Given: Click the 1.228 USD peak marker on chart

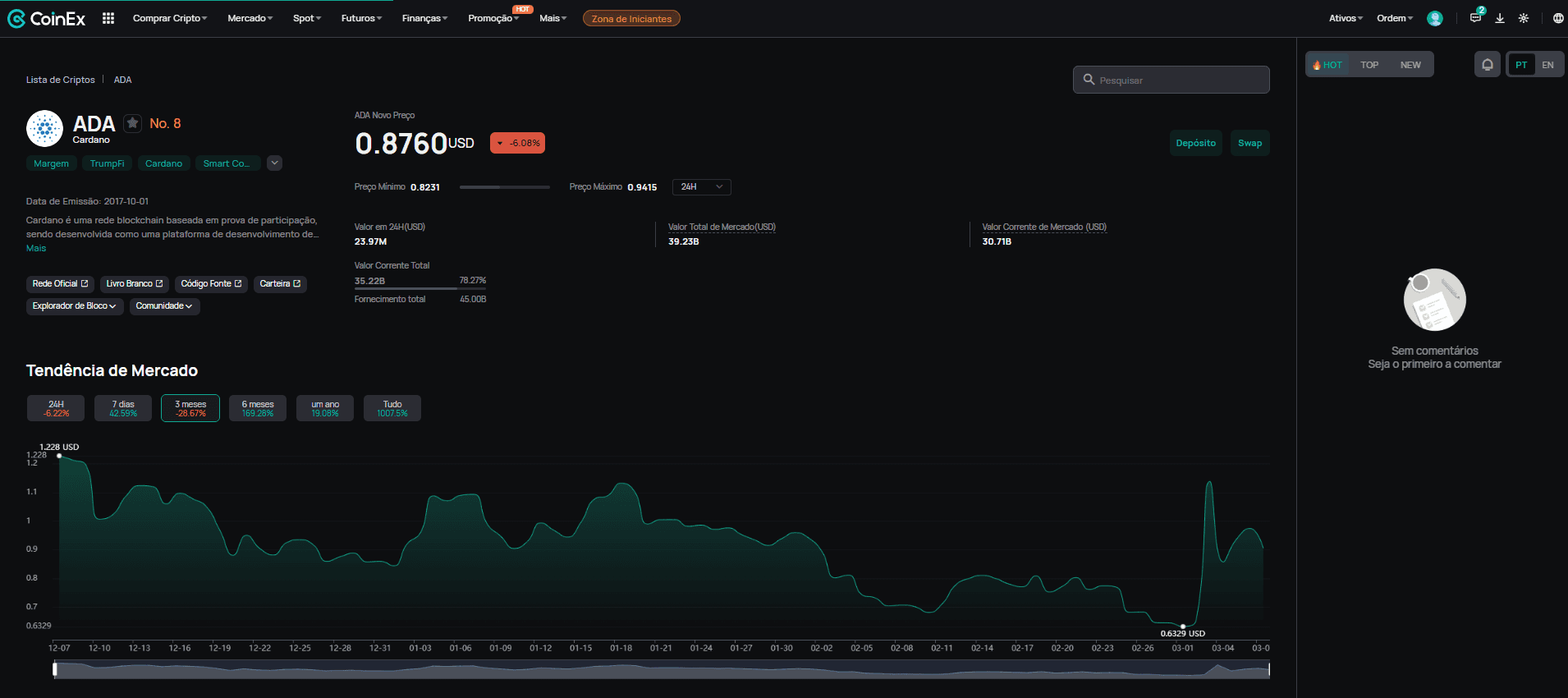Looking at the screenshot, I should (59, 456).
